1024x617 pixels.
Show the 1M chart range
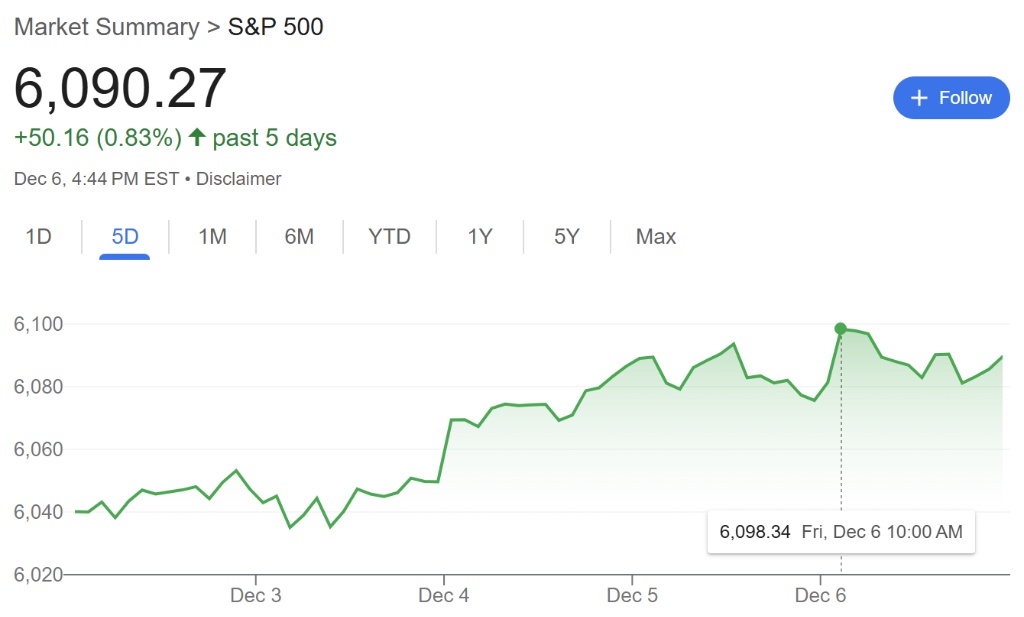click(212, 237)
